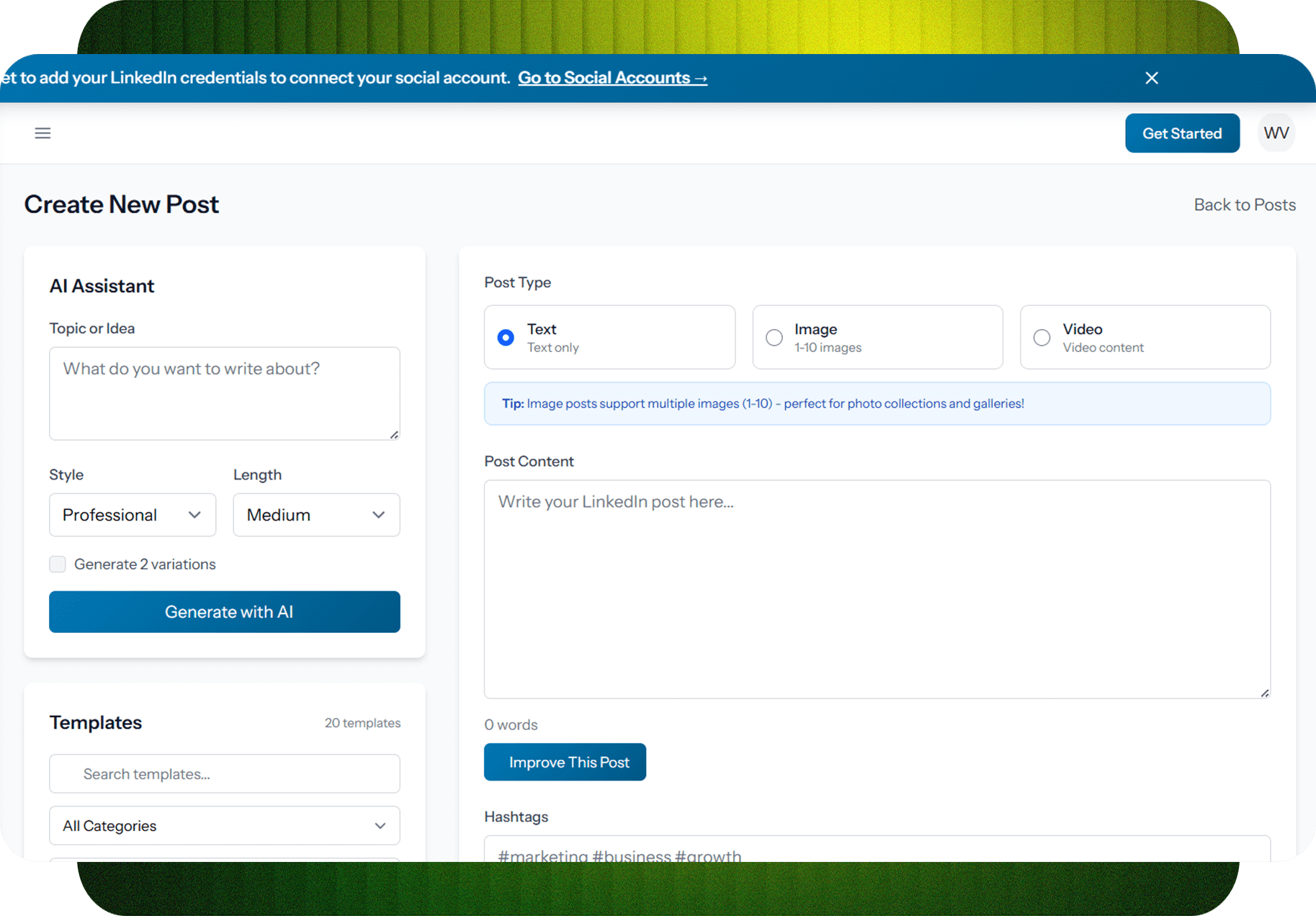Enable Generate 2 variations checkbox
Screen dimensions: 1316x916
58,564
